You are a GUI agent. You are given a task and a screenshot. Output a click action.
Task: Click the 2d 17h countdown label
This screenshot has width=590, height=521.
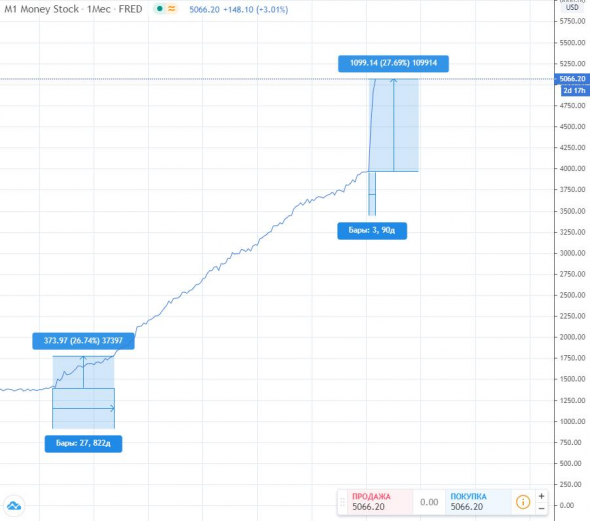pyautogui.click(x=575, y=91)
